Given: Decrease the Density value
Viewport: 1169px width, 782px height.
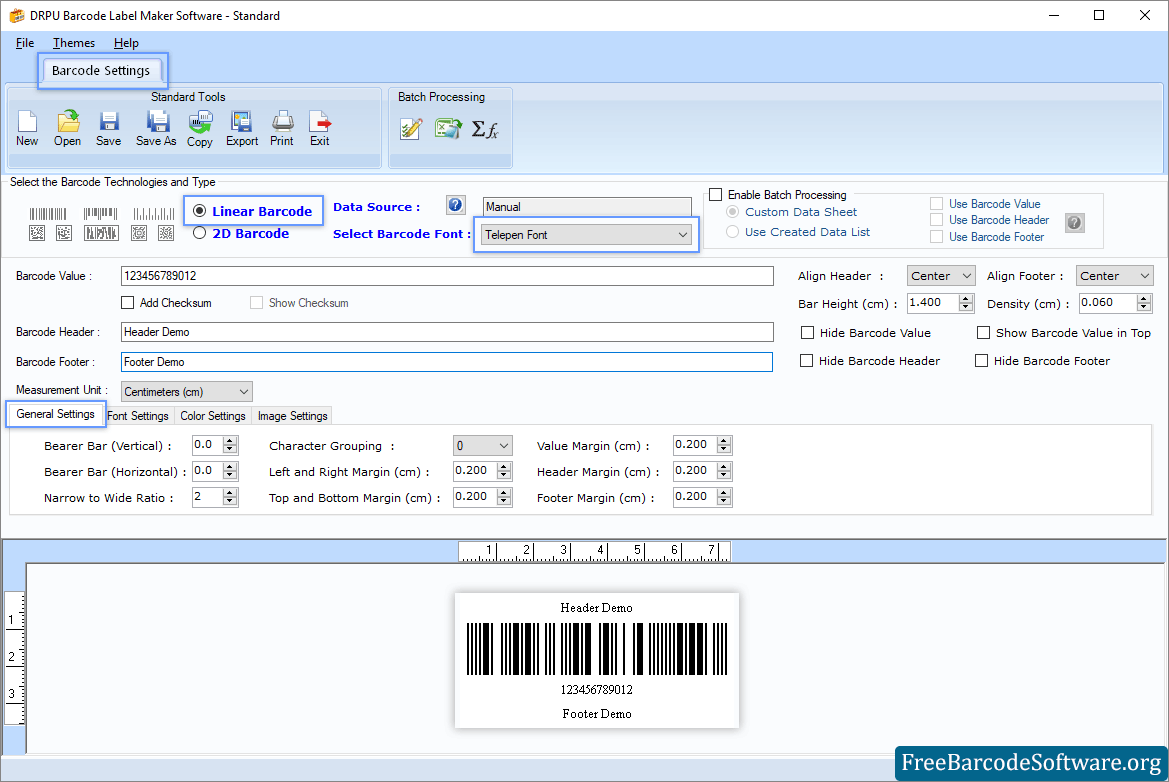Looking at the screenshot, I should [1144, 307].
